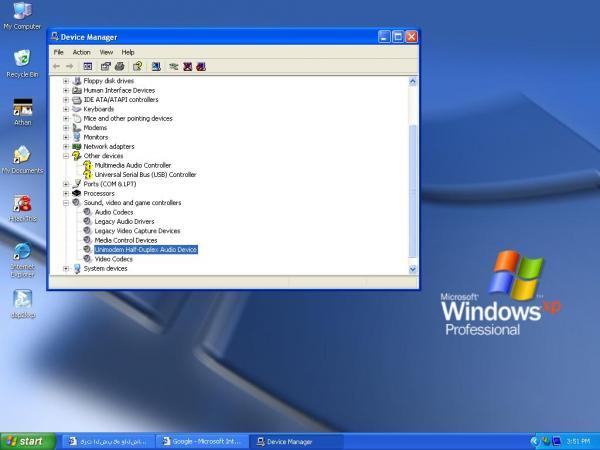Click the system tray clock showing 3:51 PM
The width and height of the screenshot is (600, 450).
click(578, 442)
